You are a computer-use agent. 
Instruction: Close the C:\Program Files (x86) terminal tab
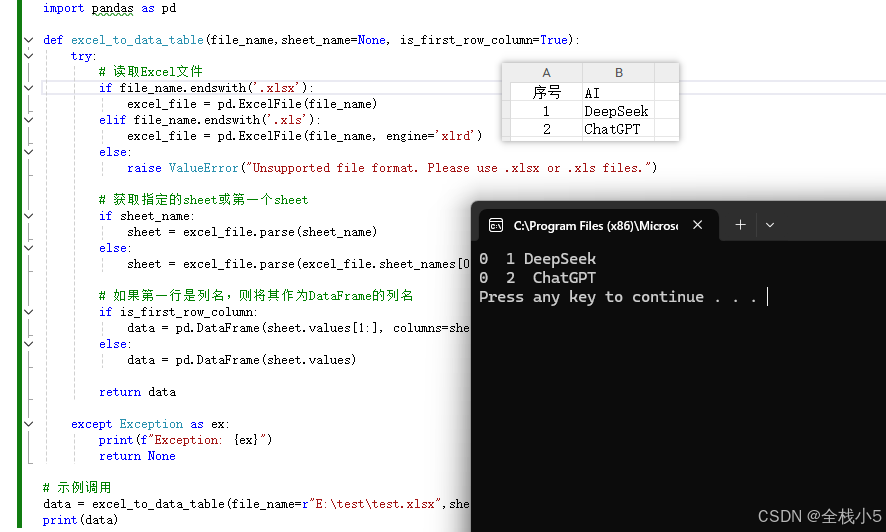[698, 225]
